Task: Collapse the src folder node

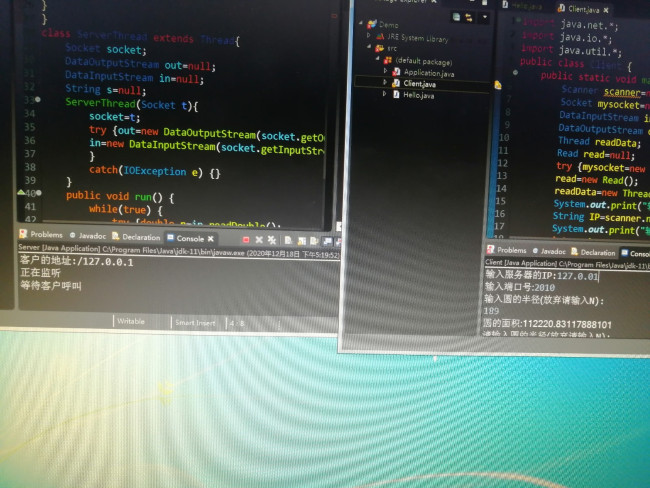Action: [369, 47]
